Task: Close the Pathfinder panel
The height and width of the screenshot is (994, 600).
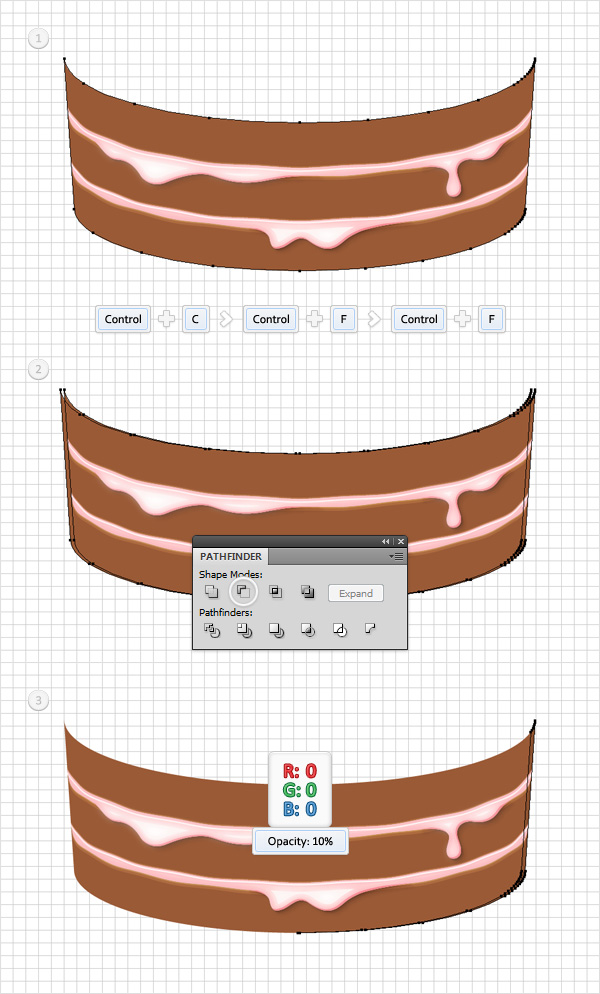Action: point(400,541)
